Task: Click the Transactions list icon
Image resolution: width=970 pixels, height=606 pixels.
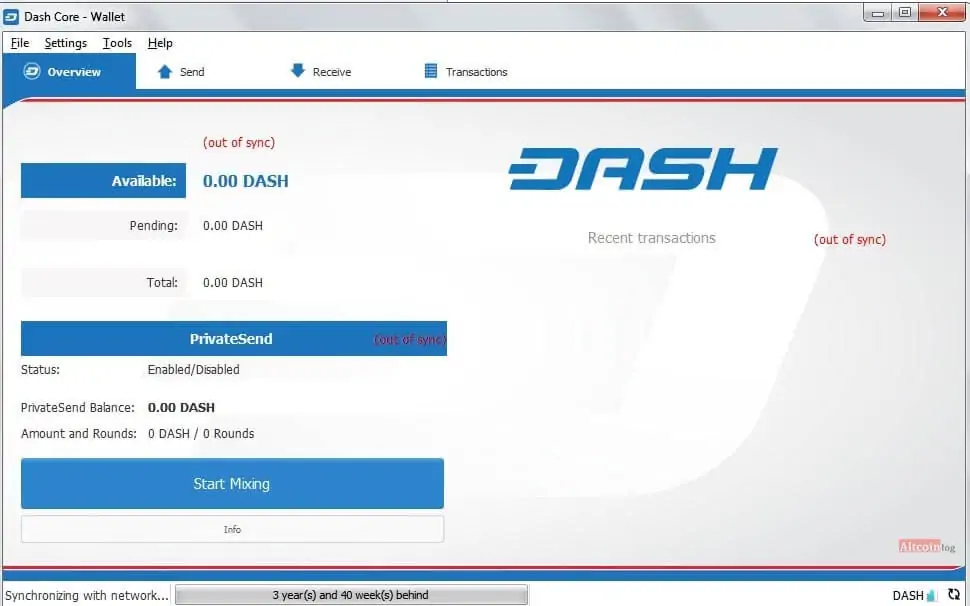Action: click(x=431, y=71)
